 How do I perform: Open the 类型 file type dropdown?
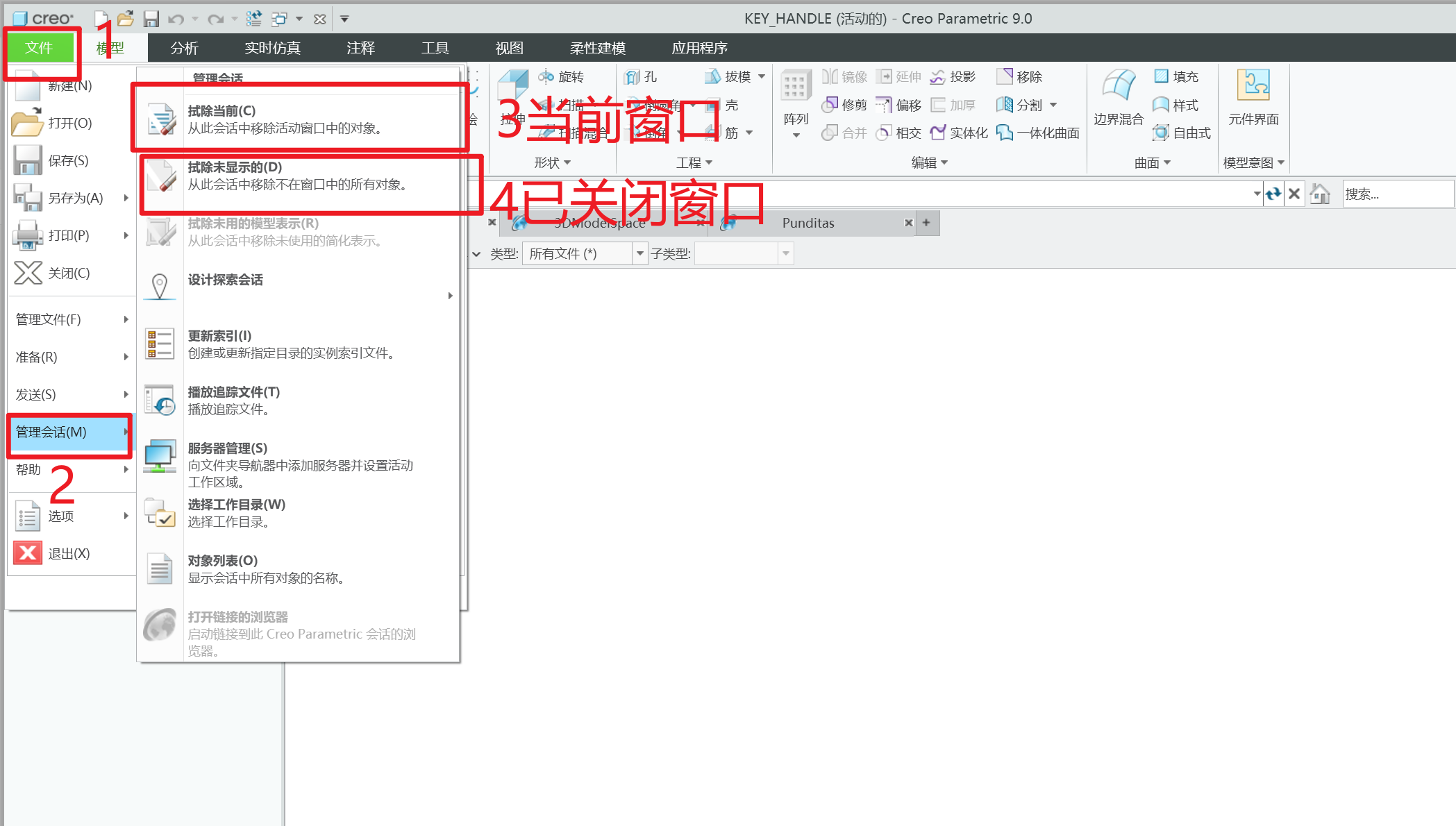click(x=639, y=254)
